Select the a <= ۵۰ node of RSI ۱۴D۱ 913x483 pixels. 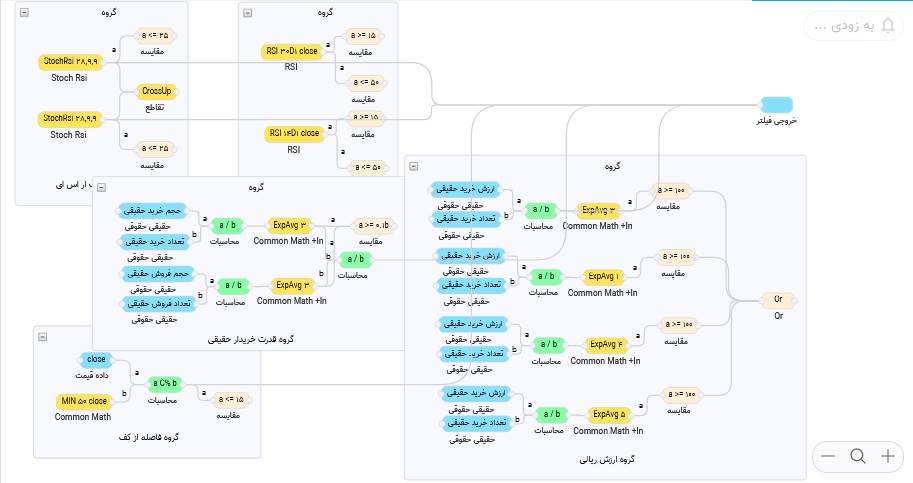point(368,168)
